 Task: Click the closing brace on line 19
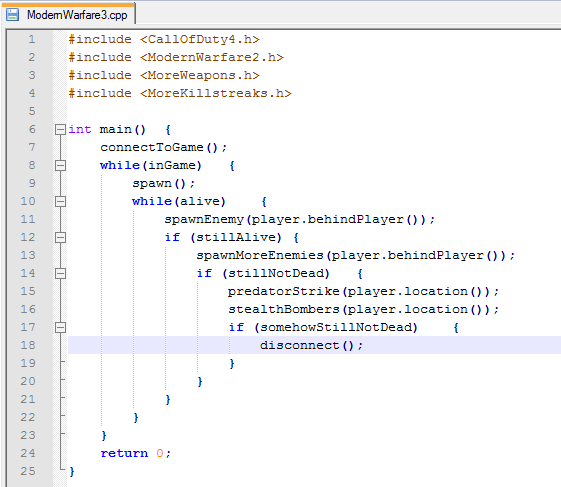[232, 364]
